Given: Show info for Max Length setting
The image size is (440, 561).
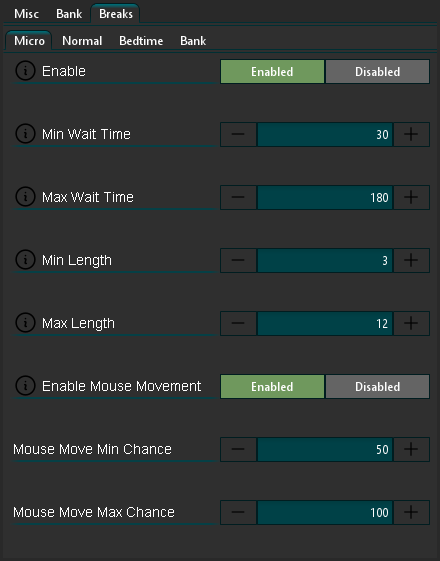Looking at the screenshot, I should [25, 323].
